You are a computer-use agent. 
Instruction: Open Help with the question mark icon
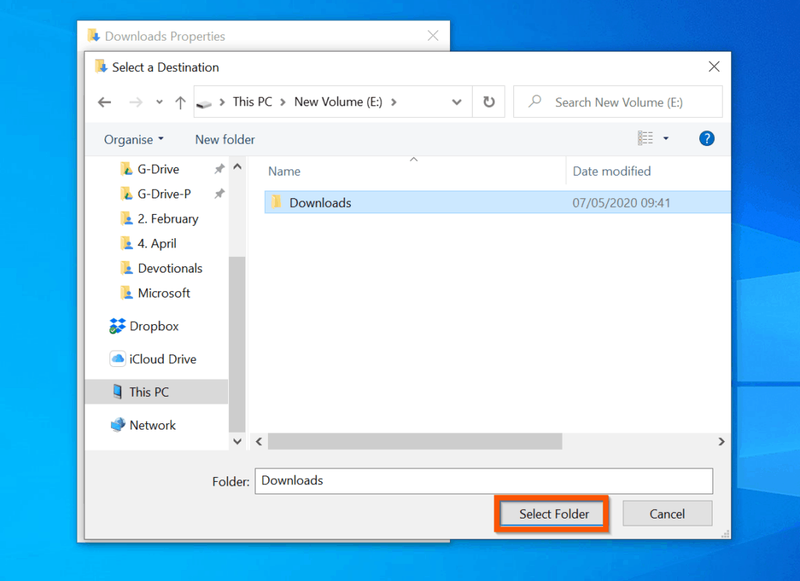tap(707, 138)
